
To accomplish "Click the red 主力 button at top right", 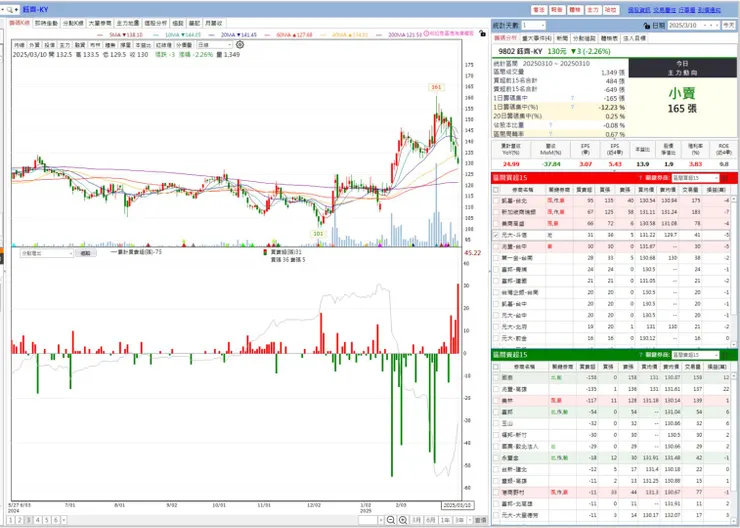I will (593, 10).
